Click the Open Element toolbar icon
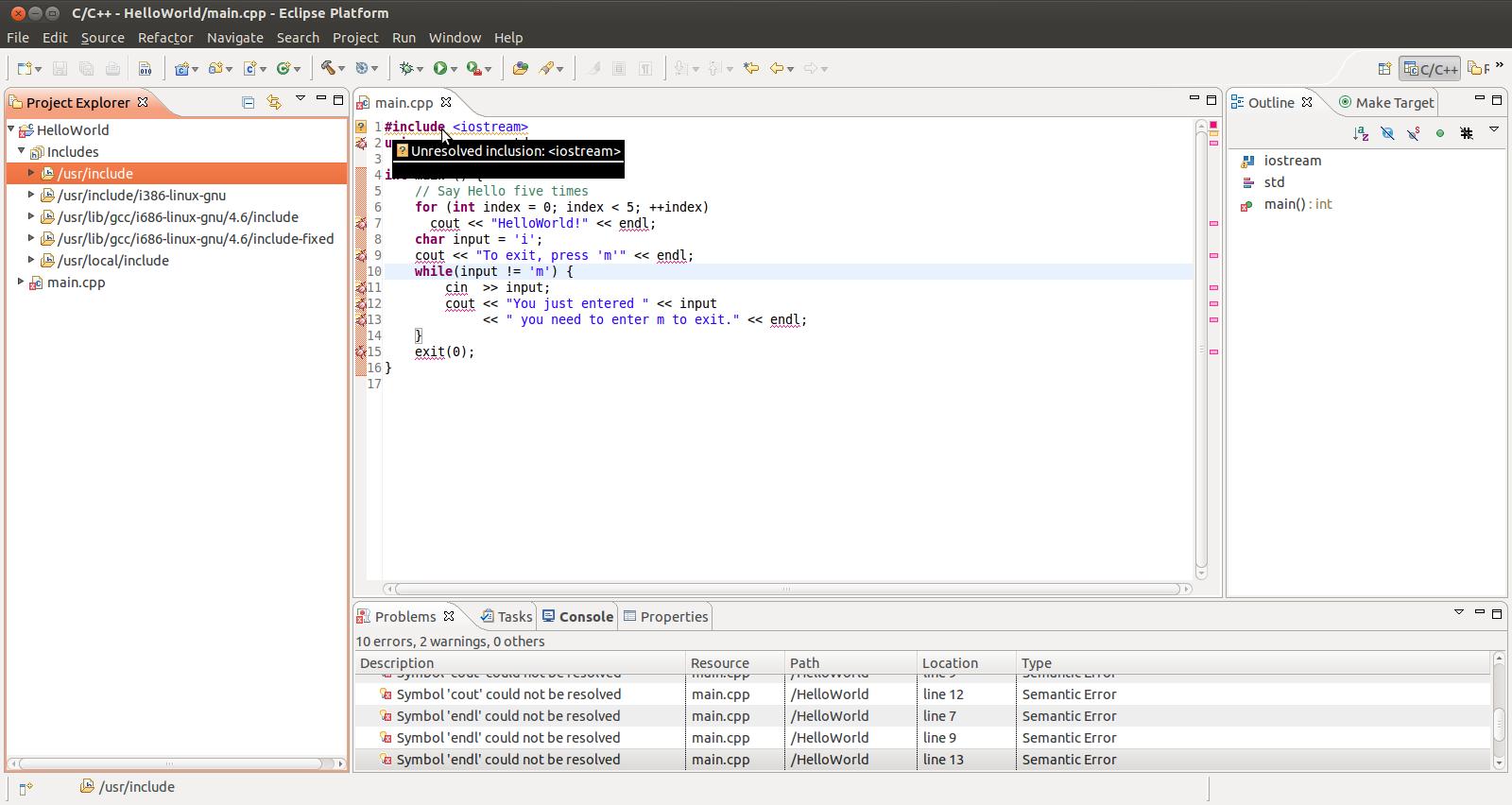Screen dimensions: 1512x805 tap(520, 68)
